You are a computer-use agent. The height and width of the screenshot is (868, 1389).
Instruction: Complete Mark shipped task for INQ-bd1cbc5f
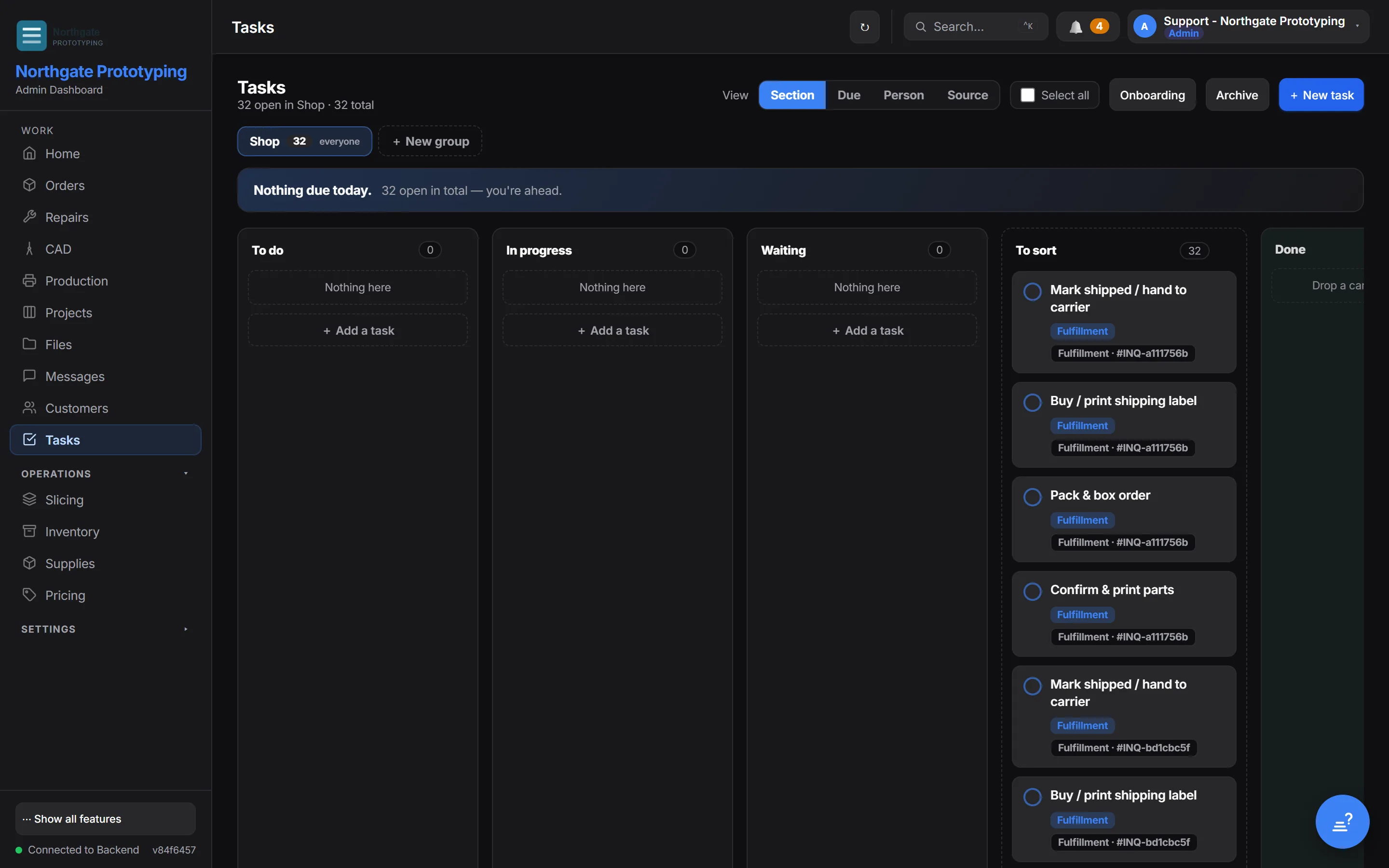1032,686
